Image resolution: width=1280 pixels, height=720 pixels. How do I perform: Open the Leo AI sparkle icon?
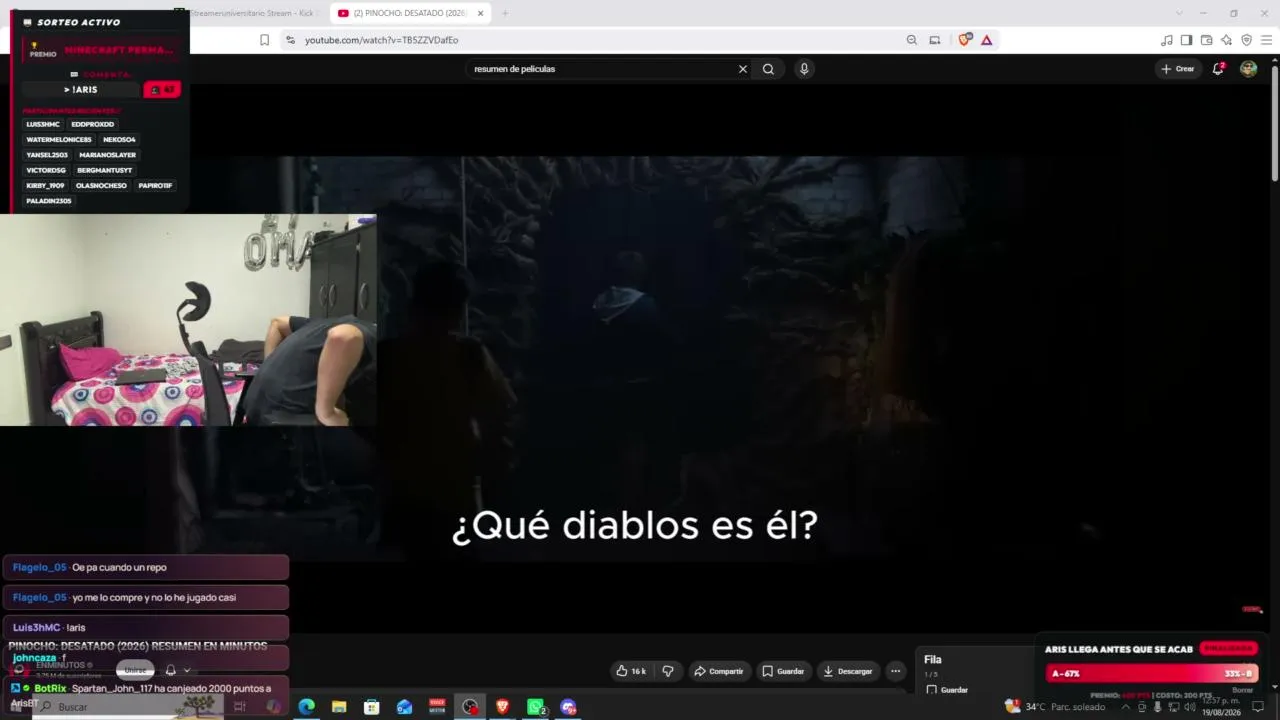point(1226,40)
